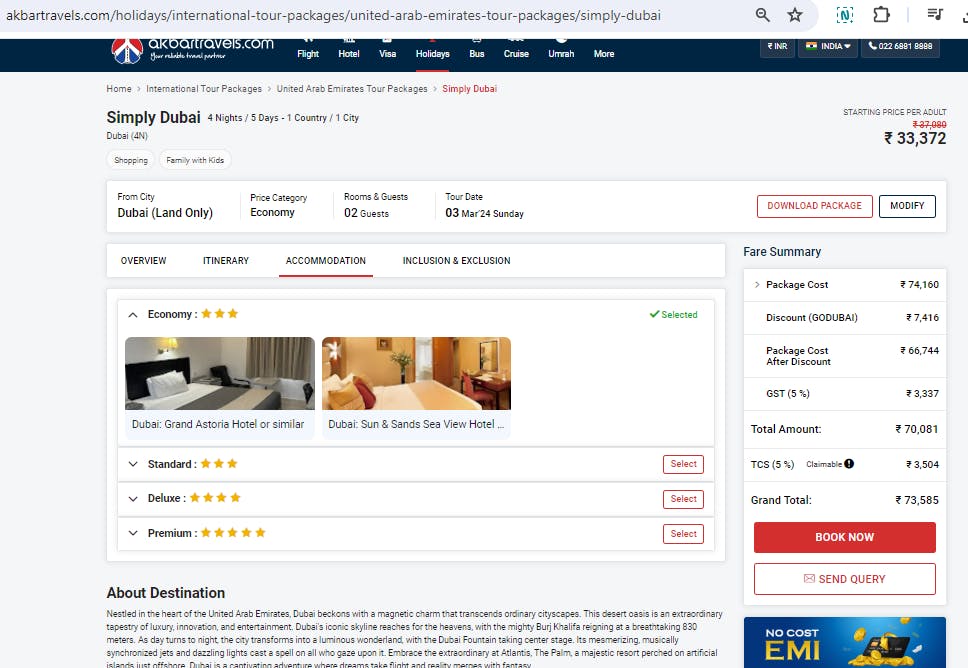Click the starting price ₹ 33,372
The height and width of the screenshot is (668, 968).
(915, 138)
